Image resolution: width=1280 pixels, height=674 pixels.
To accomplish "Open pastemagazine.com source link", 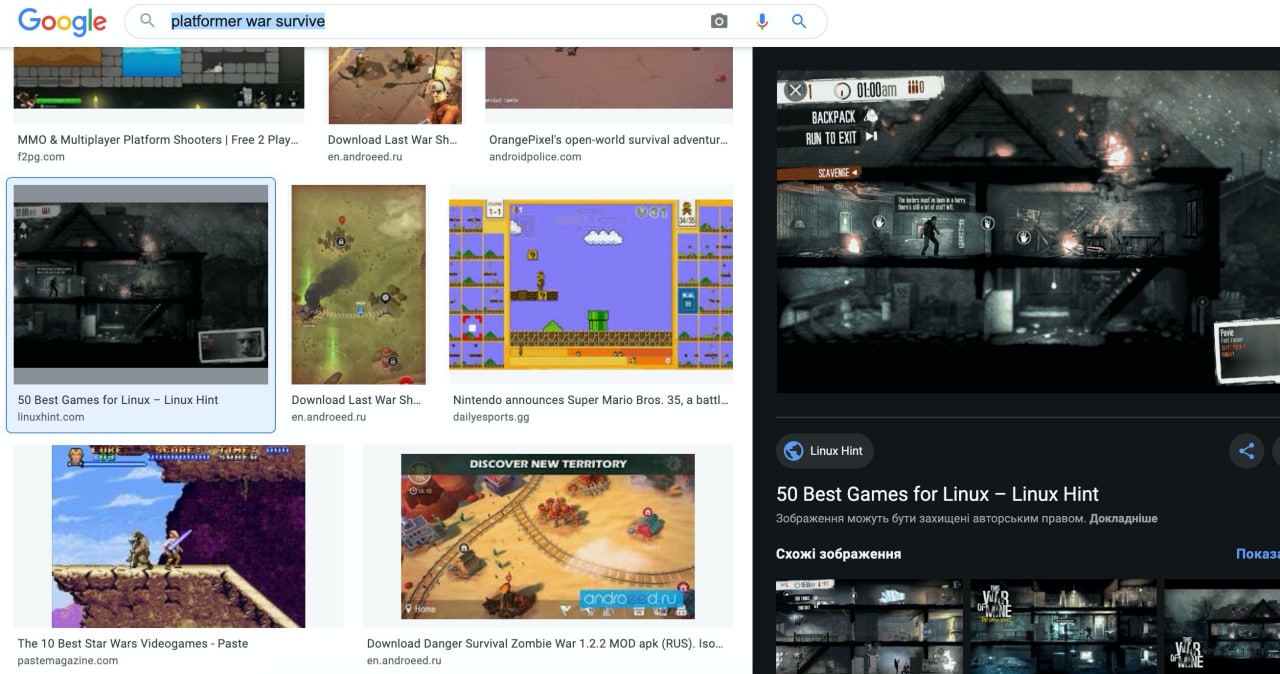I will (68, 661).
